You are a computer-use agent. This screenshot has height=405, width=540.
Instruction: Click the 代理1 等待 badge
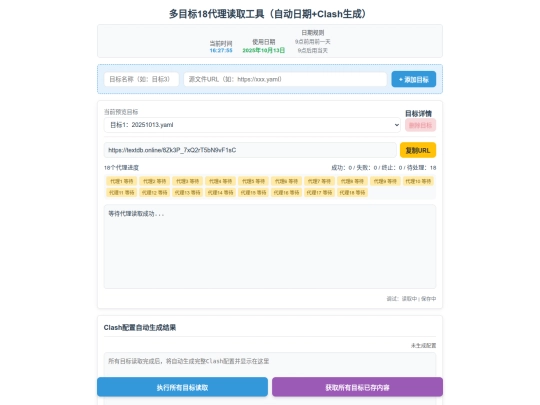tap(122, 181)
